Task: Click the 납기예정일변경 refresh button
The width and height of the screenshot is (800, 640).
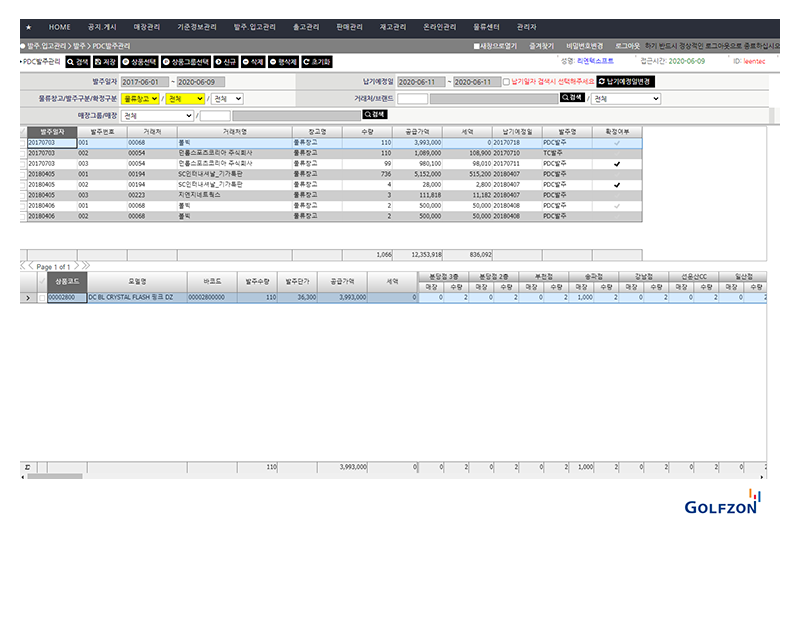Action: (625, 81)
